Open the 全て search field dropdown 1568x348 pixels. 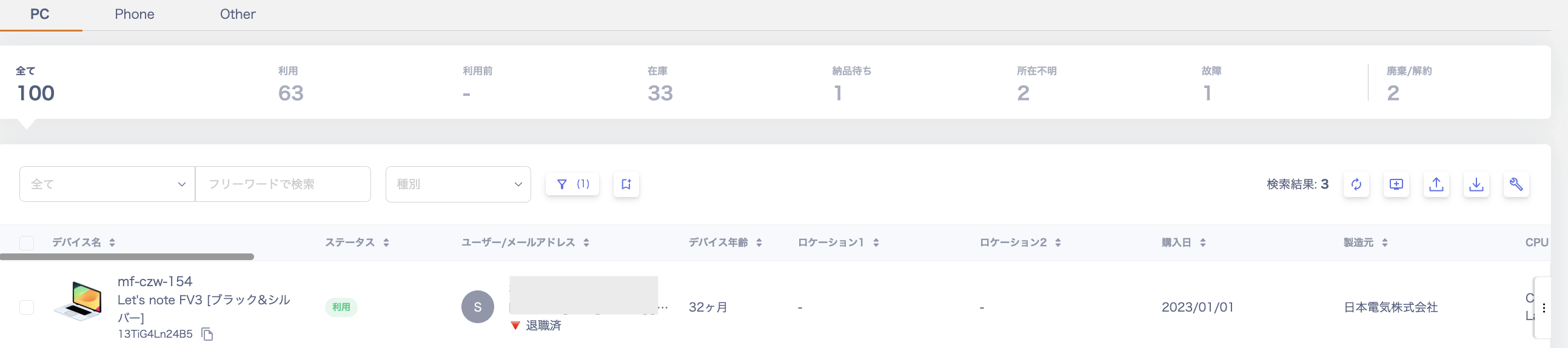click(107, 184)
